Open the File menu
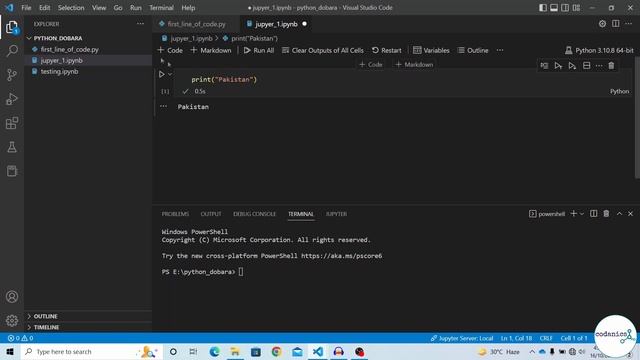640x360 pixels. point(26,8)
